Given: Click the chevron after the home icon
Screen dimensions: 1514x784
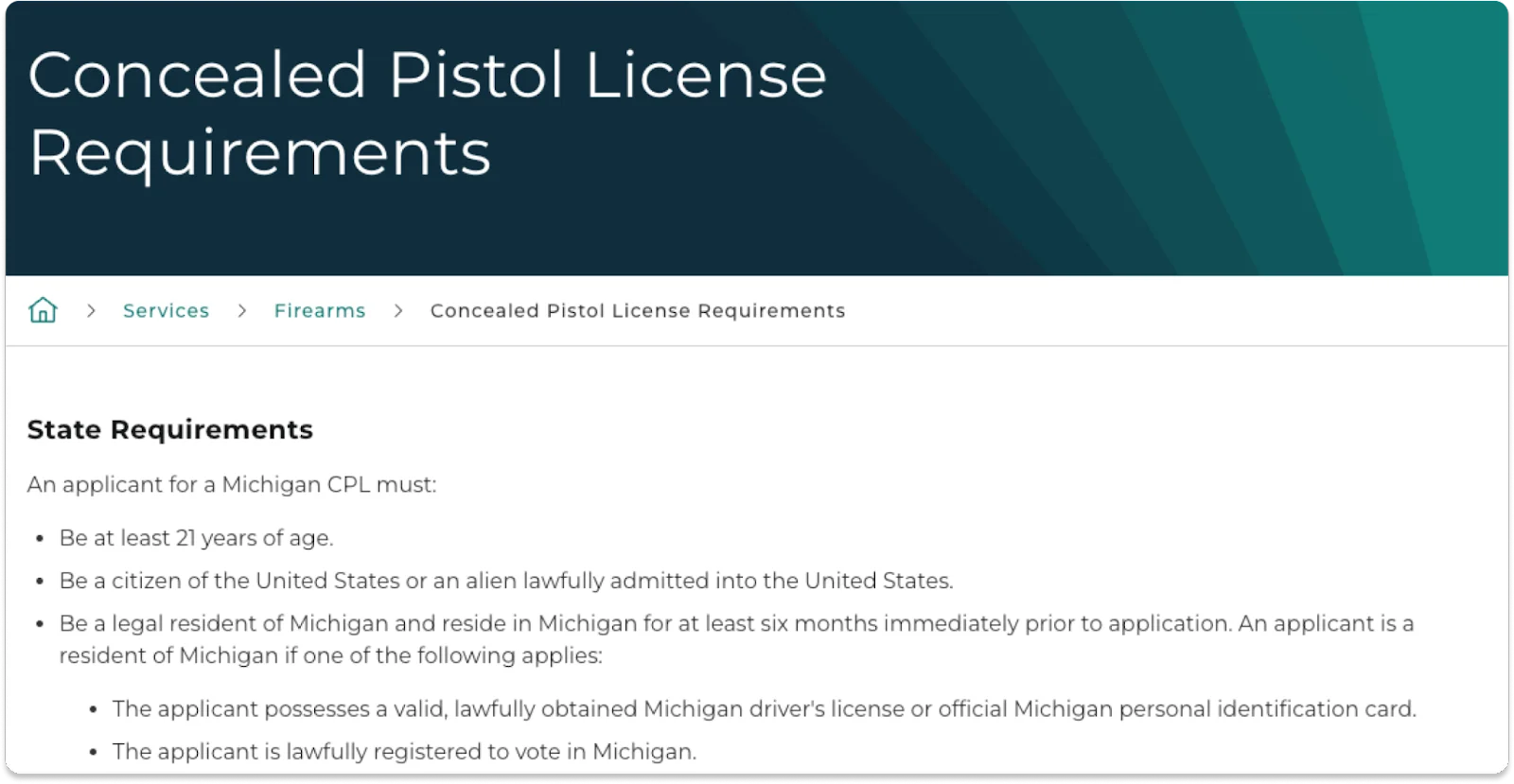Looking at the screenshot, I should coord(92,310).
